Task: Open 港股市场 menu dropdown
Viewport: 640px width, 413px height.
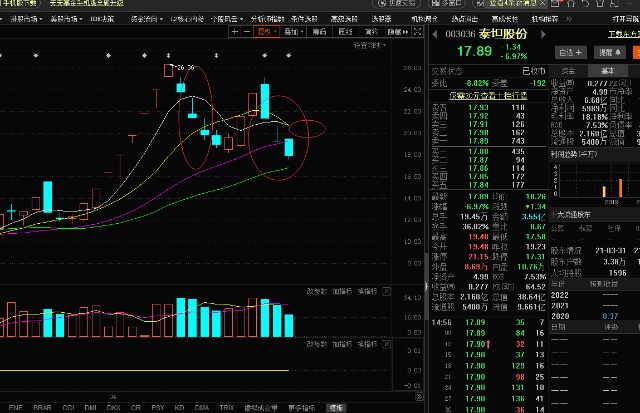Action: pyautogui.click(x=26, y=19)
